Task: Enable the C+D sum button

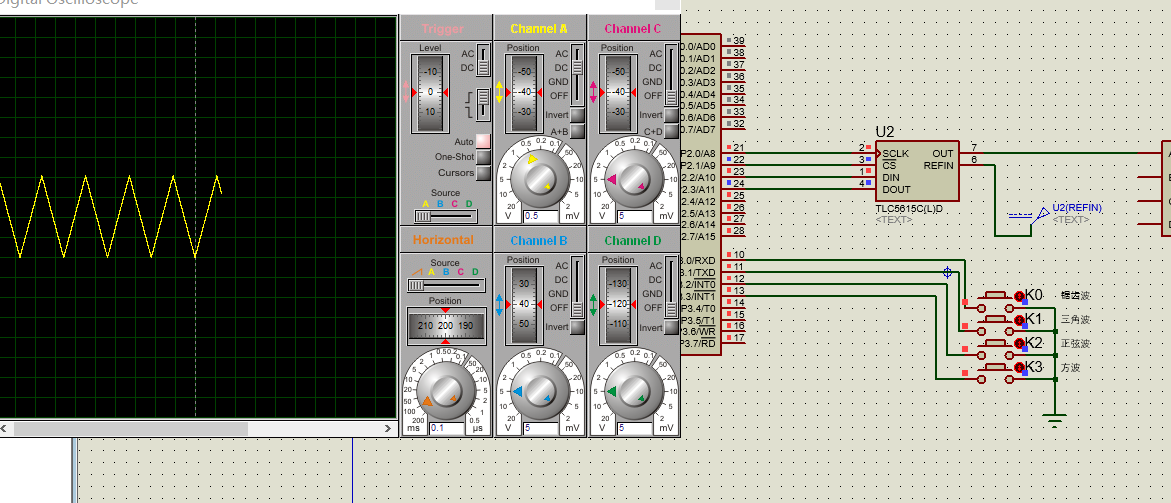Action: [x=671, y=131]
